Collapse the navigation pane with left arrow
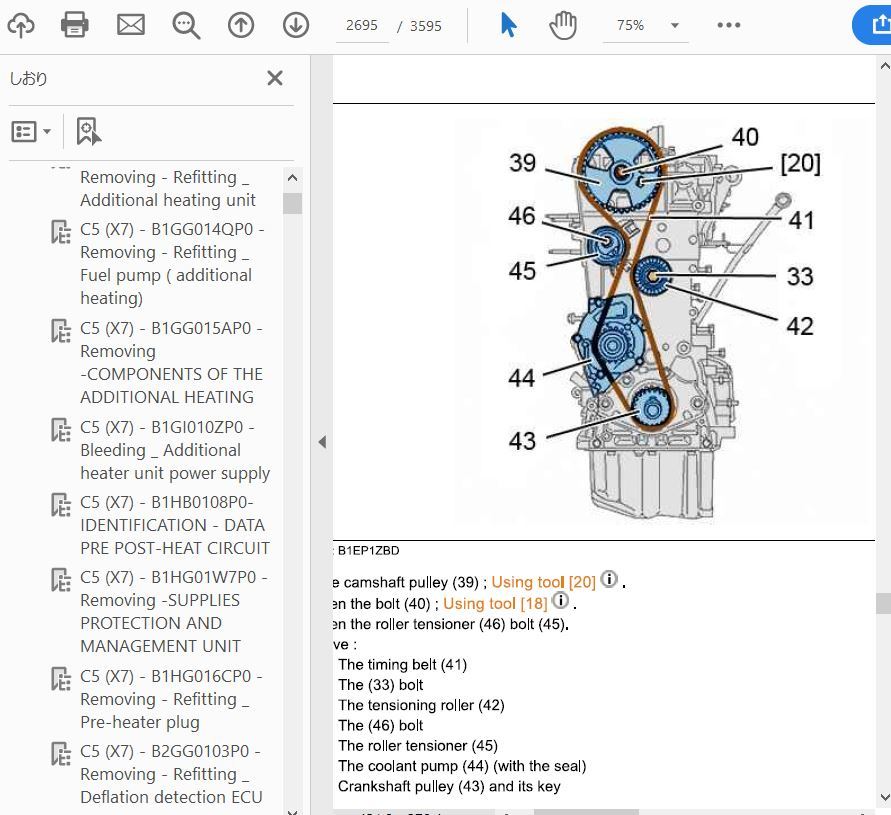 tap(322, 442)
